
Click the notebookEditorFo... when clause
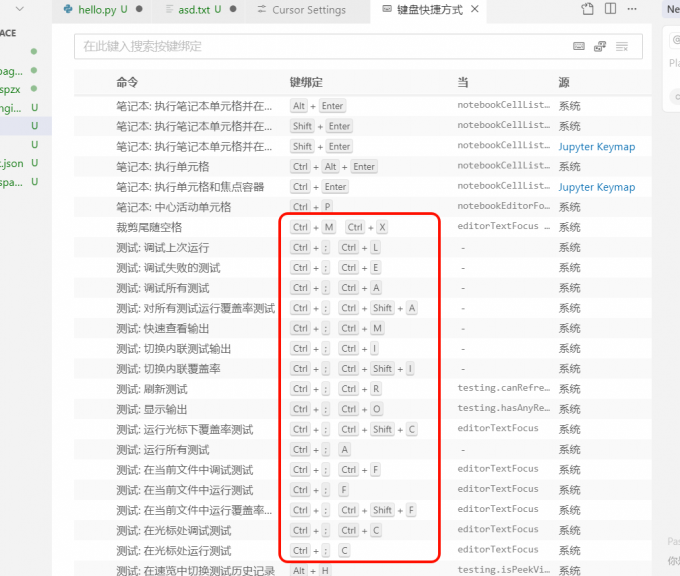pyautogui.click(x=503, y=206)
